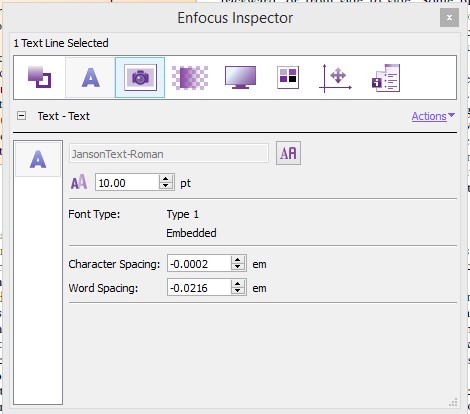Image resolution: width=470 pixels, height=414 pixels.
Task: Click the '1 Text Line Selected' label
Action: click(61, 43)
